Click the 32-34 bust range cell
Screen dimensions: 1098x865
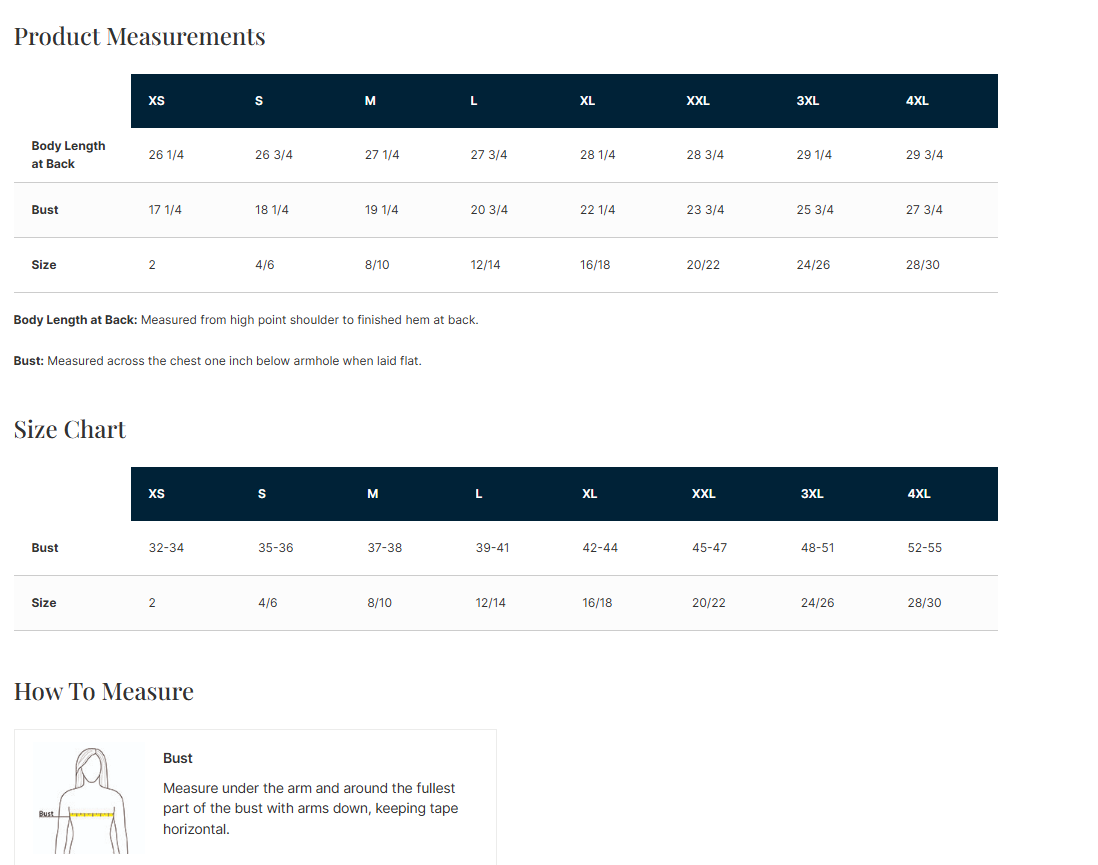(166, 548)
